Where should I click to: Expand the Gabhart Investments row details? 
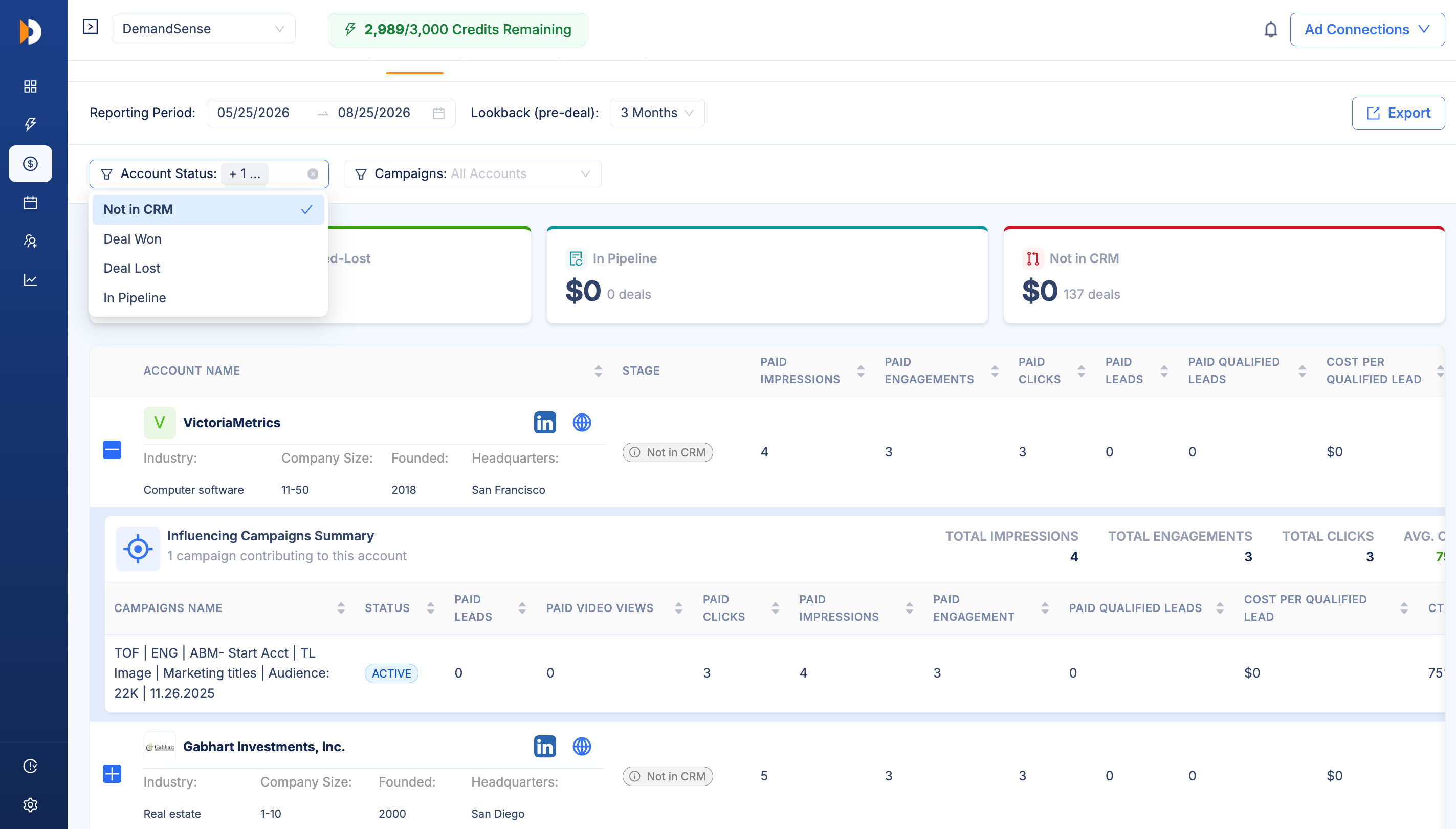[112, 774]
